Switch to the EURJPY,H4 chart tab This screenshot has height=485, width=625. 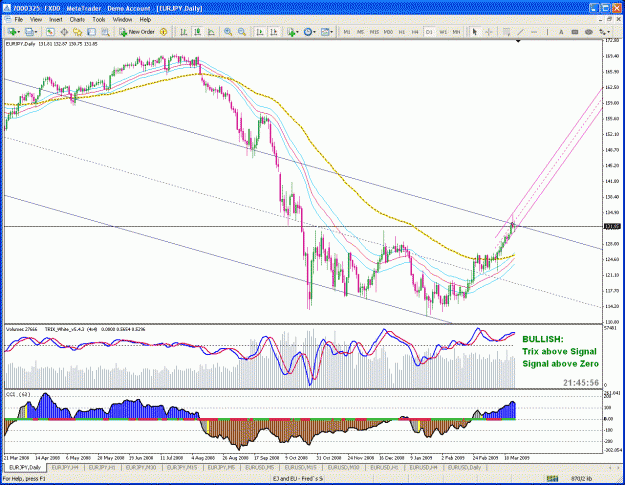pos(64,467)
